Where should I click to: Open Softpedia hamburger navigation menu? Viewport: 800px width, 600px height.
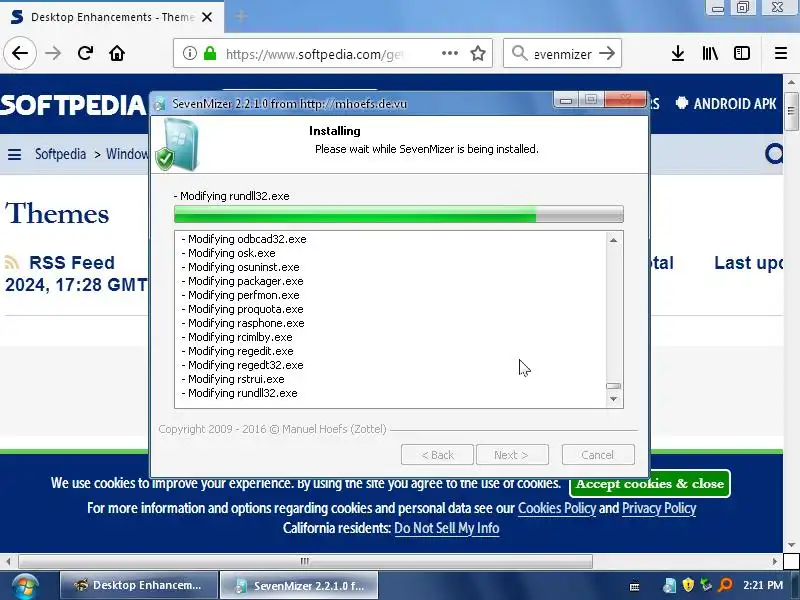(14, 154)
